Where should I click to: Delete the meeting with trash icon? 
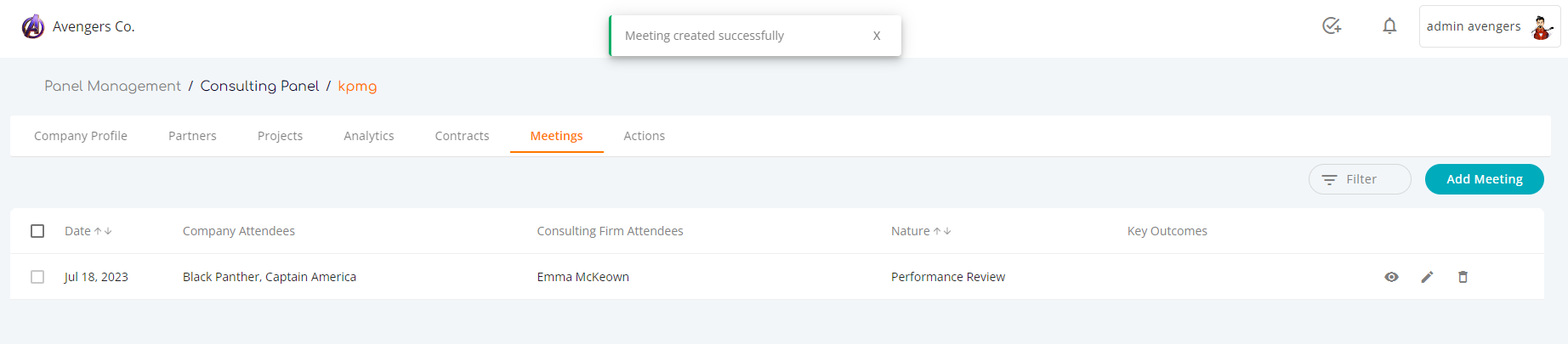(x=1463, y=277)
